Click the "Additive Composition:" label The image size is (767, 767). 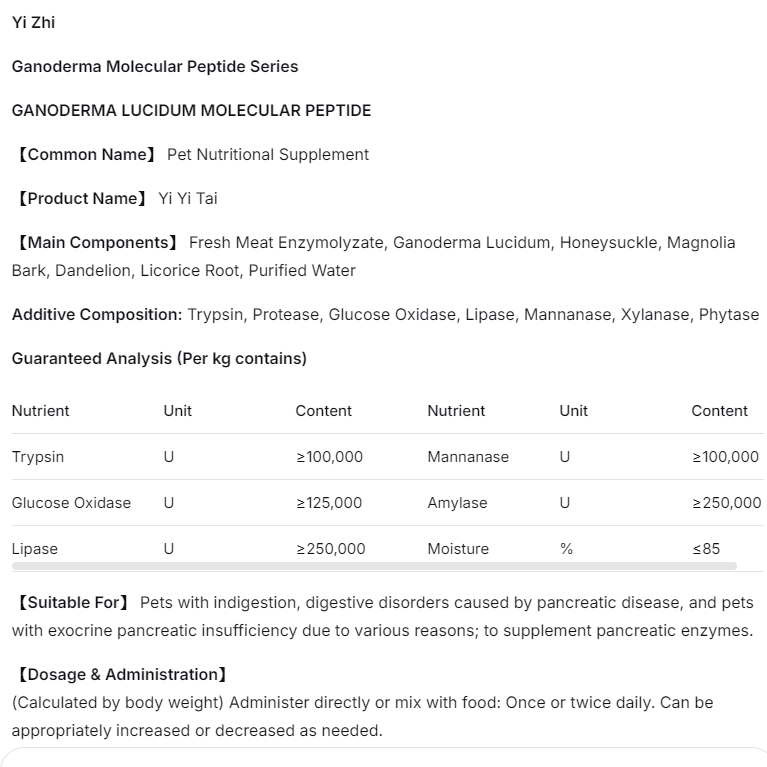[97, 314]
